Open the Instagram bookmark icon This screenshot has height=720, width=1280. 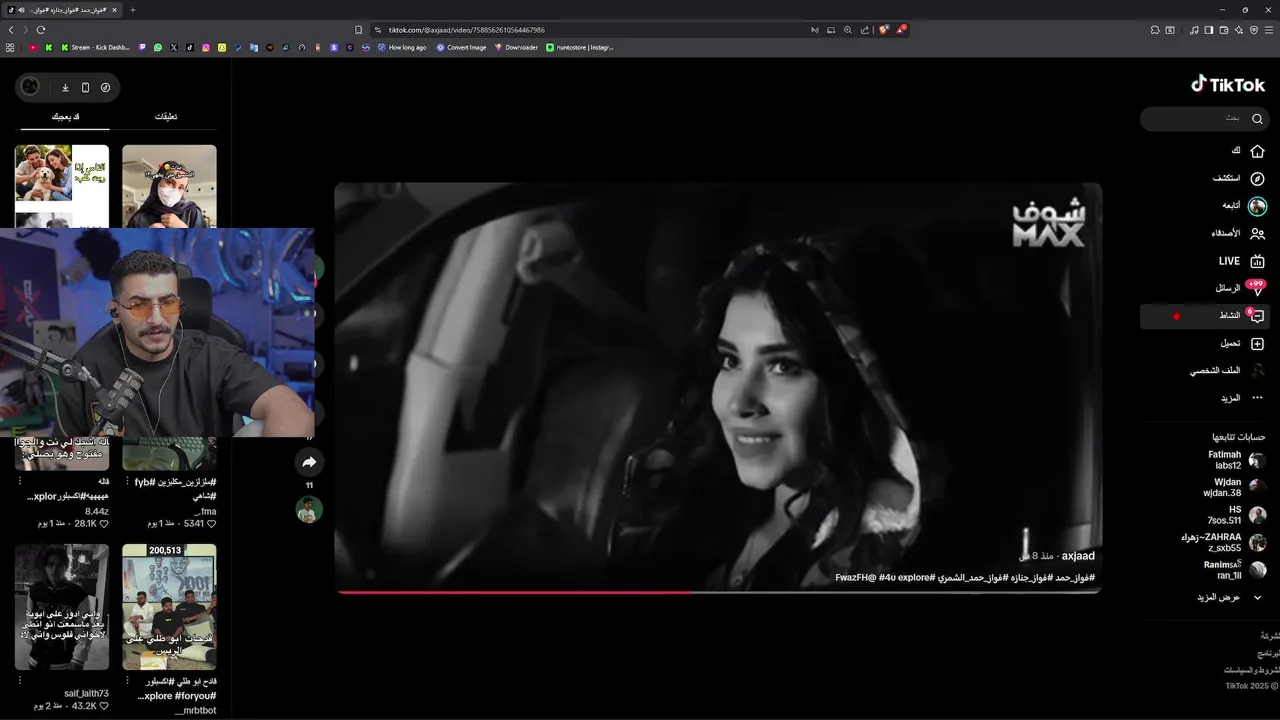tap(206, 47)
